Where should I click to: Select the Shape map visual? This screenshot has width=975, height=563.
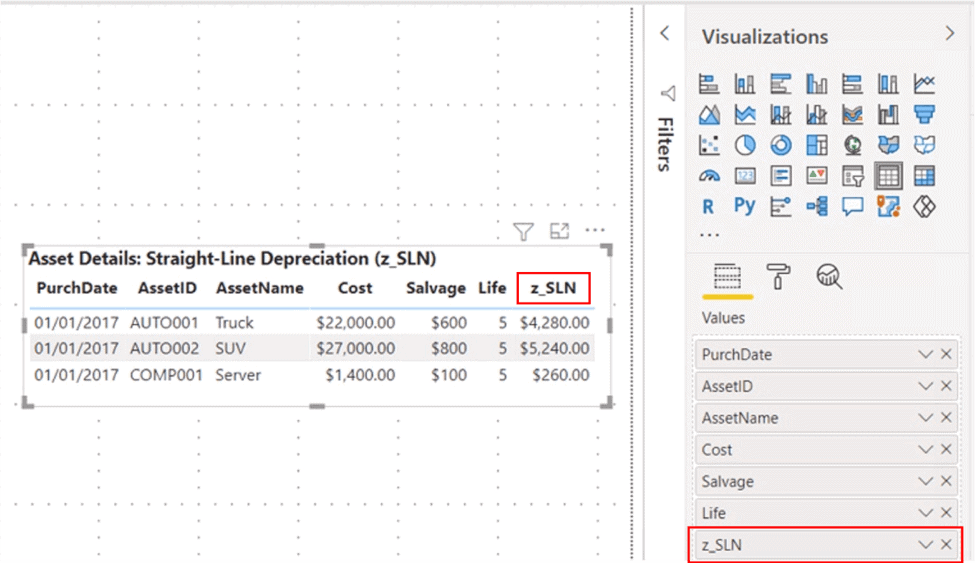point(924,145)
